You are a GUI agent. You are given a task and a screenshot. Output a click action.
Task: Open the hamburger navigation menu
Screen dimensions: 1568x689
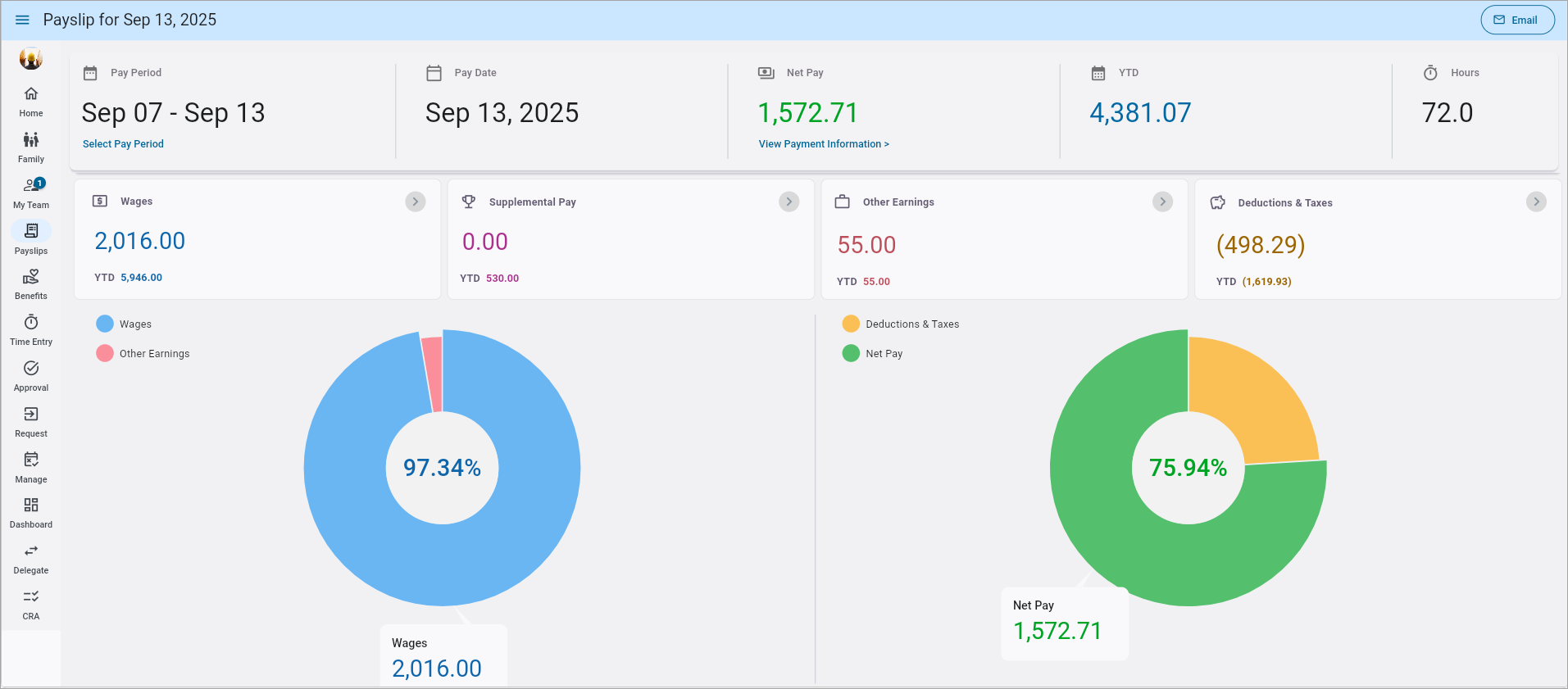point(22,20)
